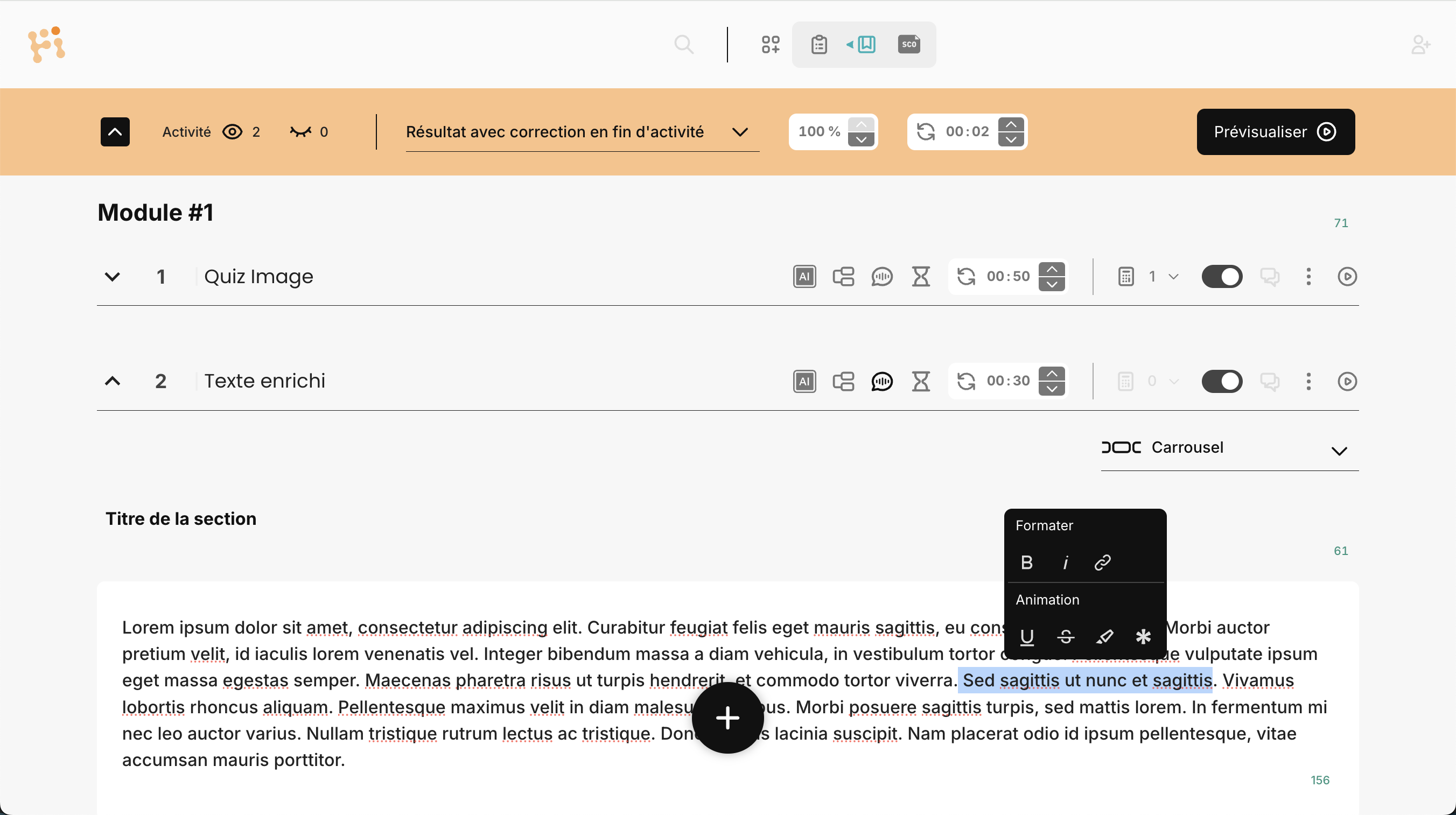The width and height of the screenshot is (1456, 815).
Task: Preview the Texte enrichi activity
Action: tap(1347, 381)
